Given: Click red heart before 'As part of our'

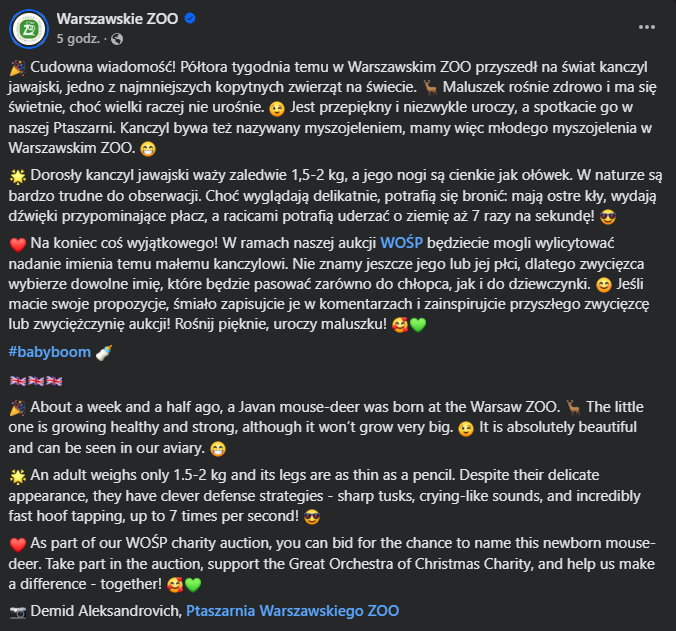Looking at the screenshot, I should click(17, 544).
